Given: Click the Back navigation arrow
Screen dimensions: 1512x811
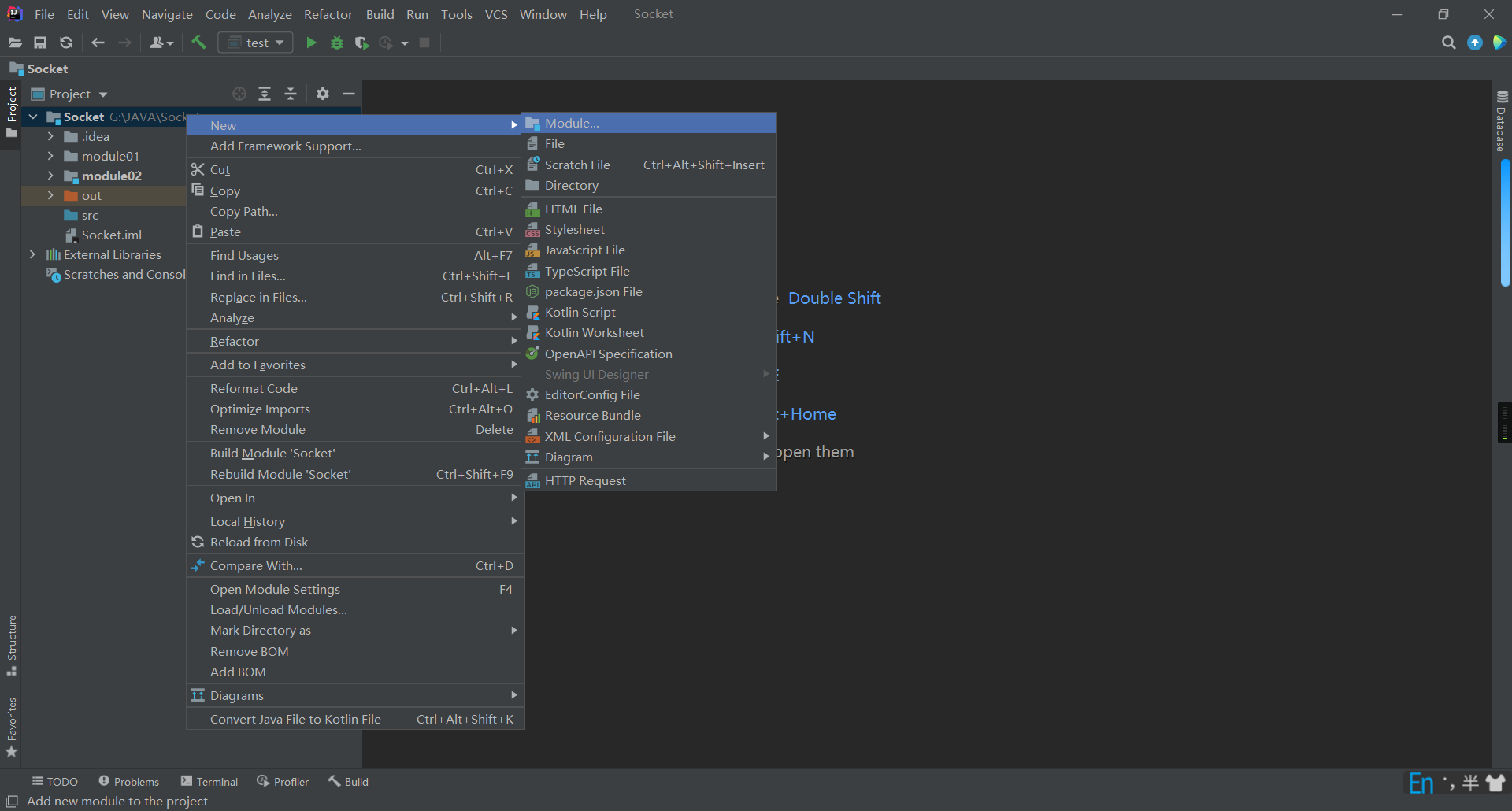Looking at the screenshot, I should coord(98,43).
